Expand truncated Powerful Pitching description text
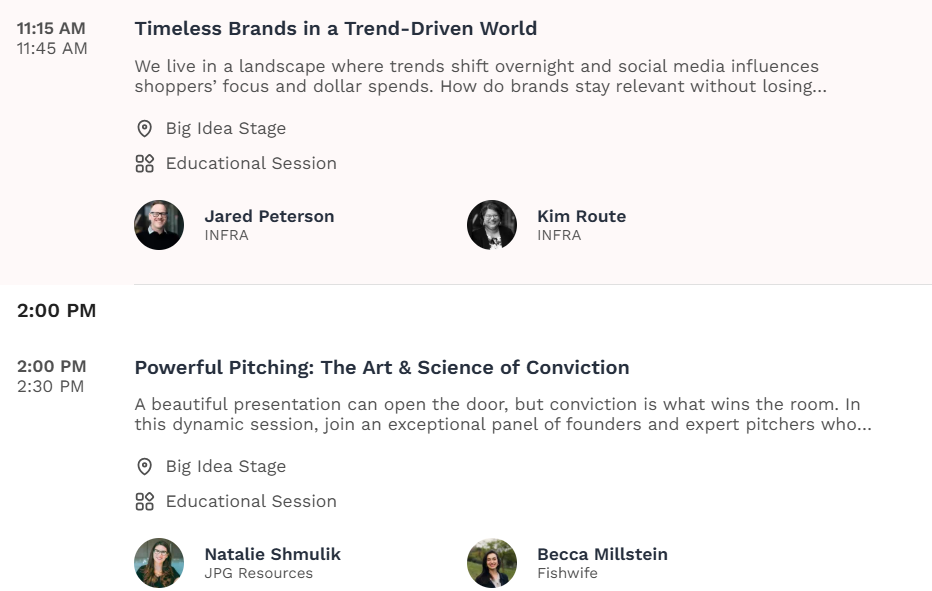 tap(503, 414)
